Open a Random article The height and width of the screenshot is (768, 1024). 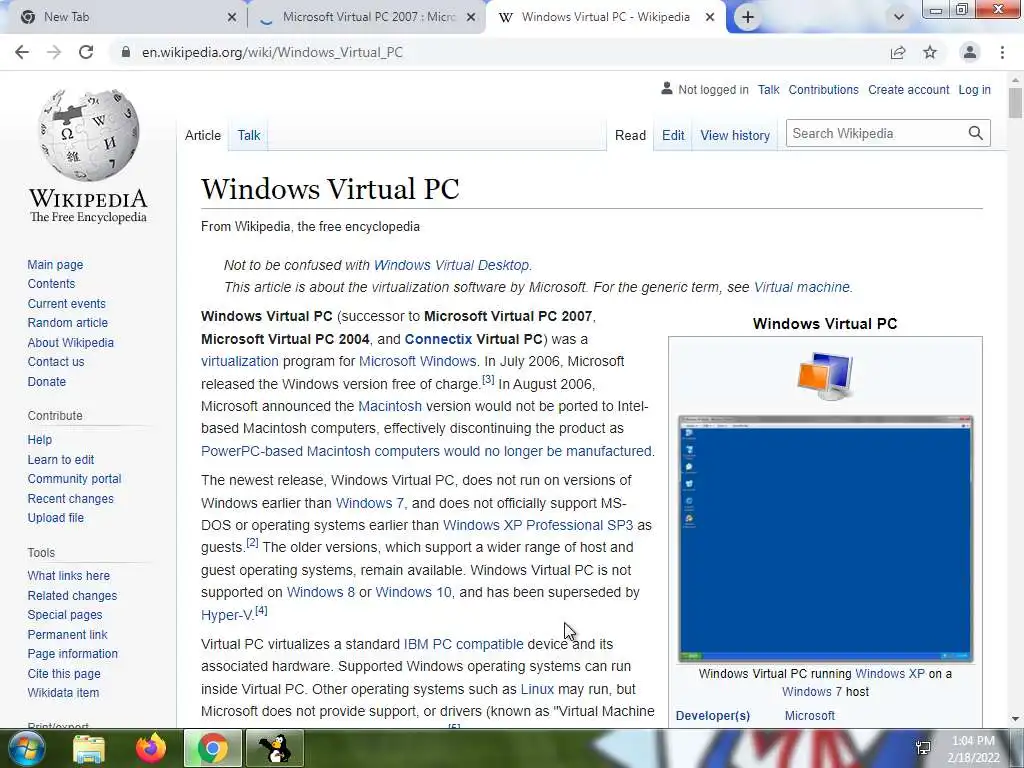[68, 323]
